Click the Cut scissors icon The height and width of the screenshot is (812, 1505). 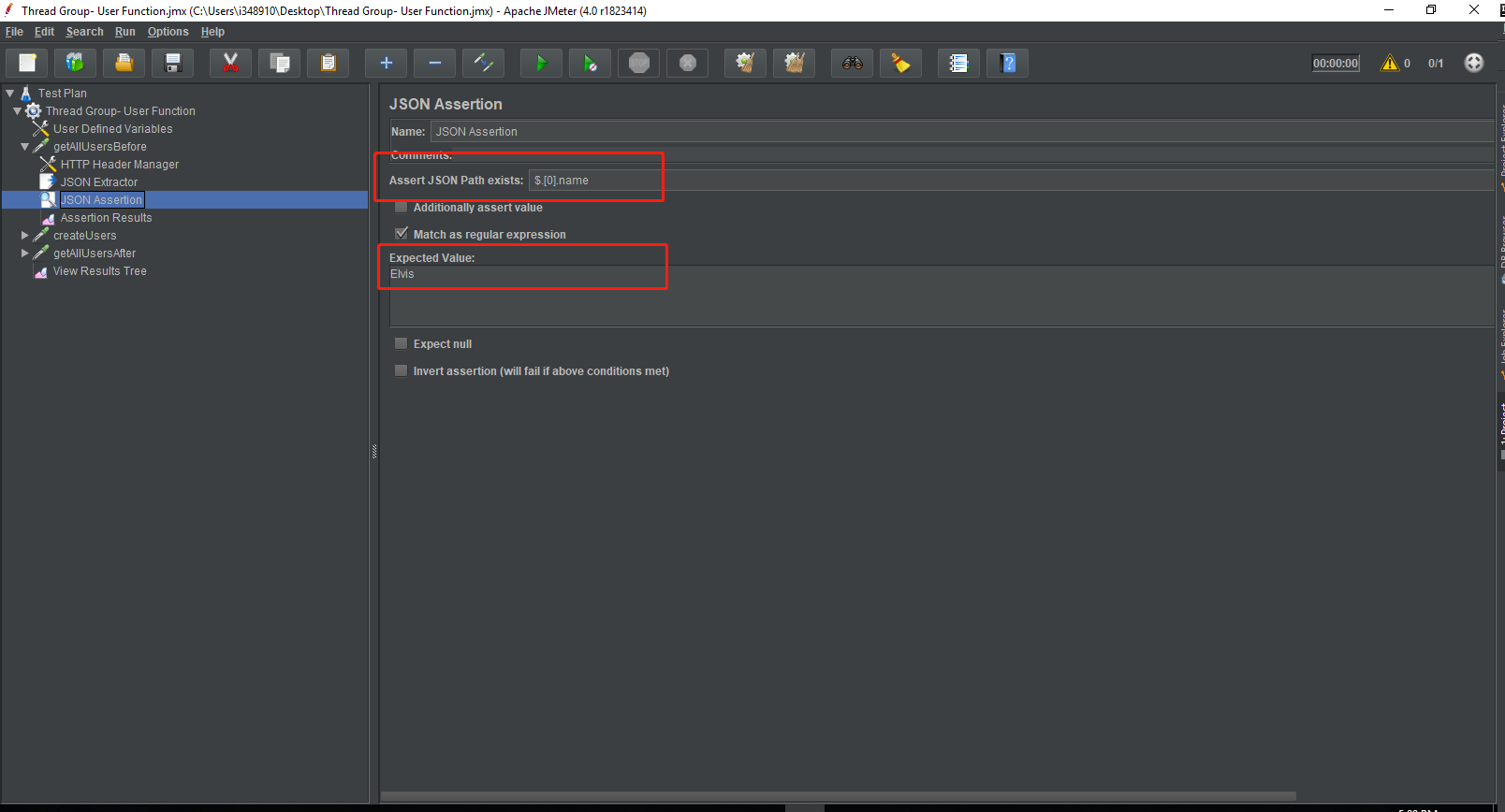tap(230, 63)
